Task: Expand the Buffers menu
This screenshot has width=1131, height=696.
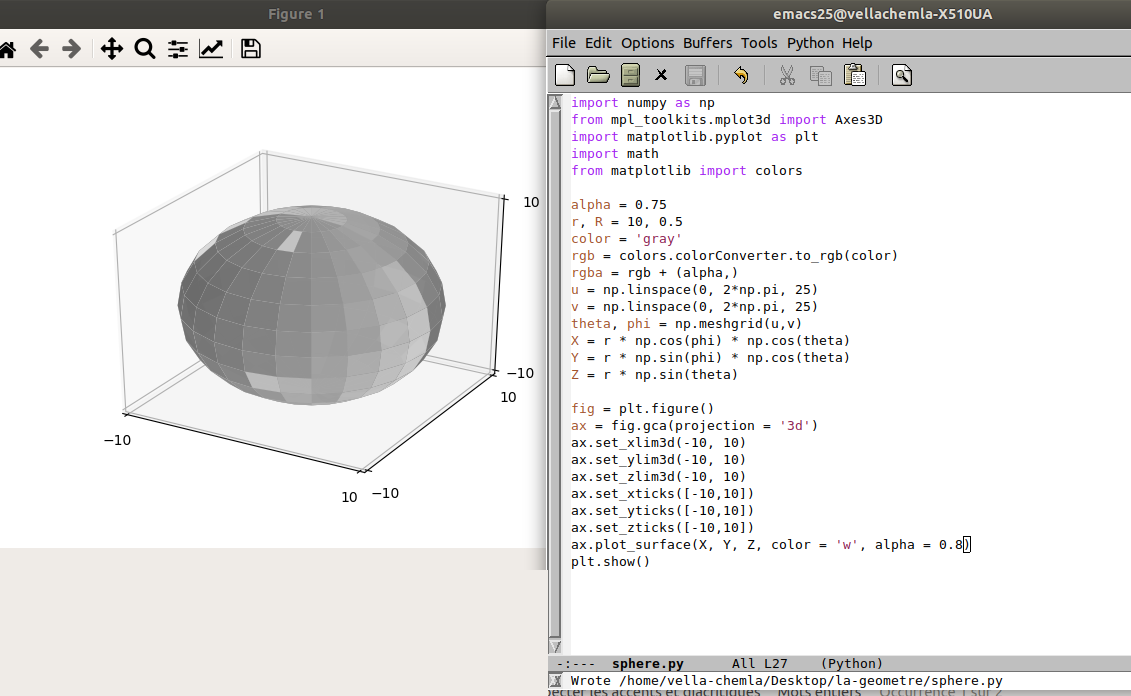Action: (x=707, y=43)
